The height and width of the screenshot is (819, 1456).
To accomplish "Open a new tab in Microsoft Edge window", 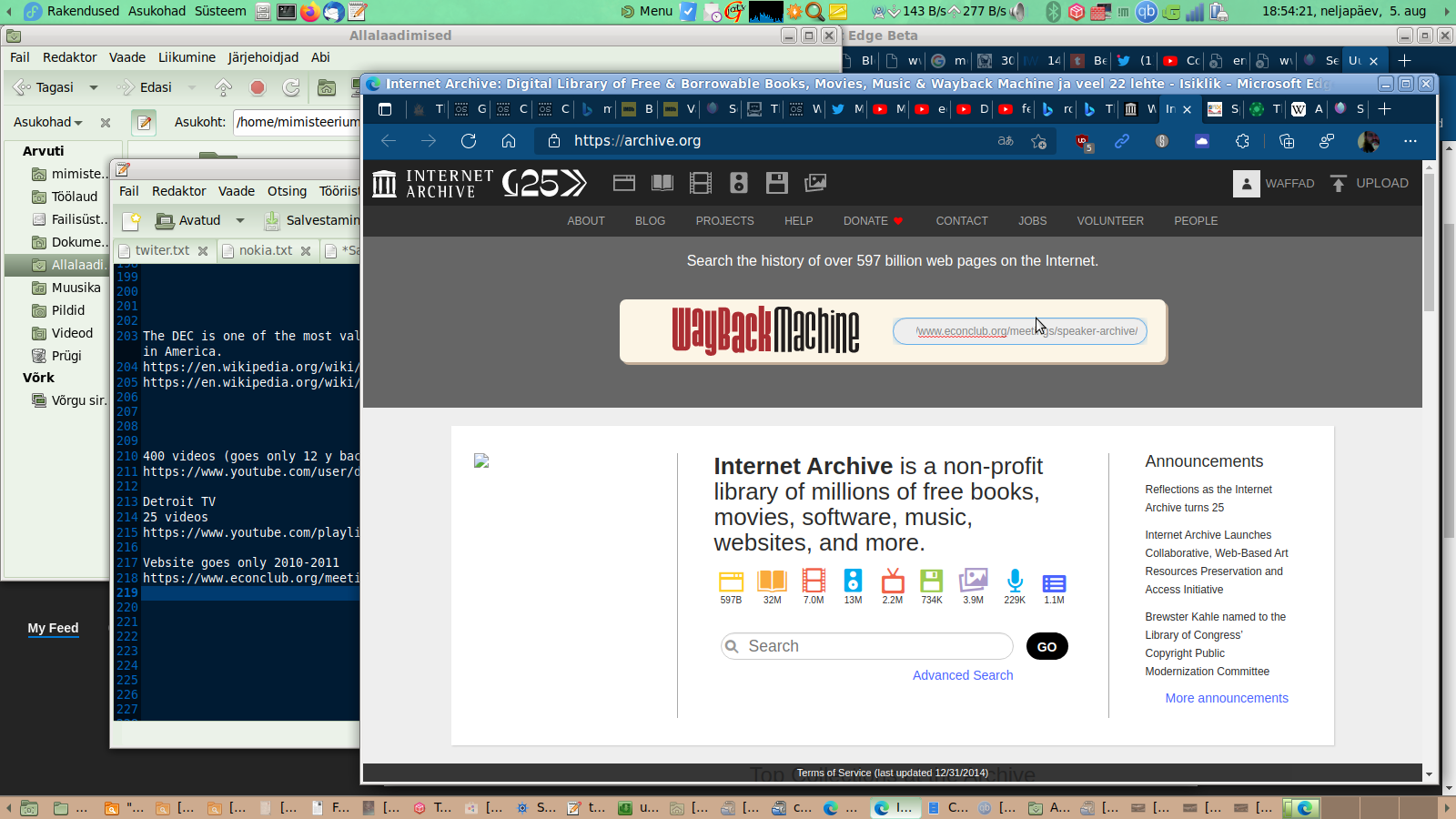I will (1385, 109).
